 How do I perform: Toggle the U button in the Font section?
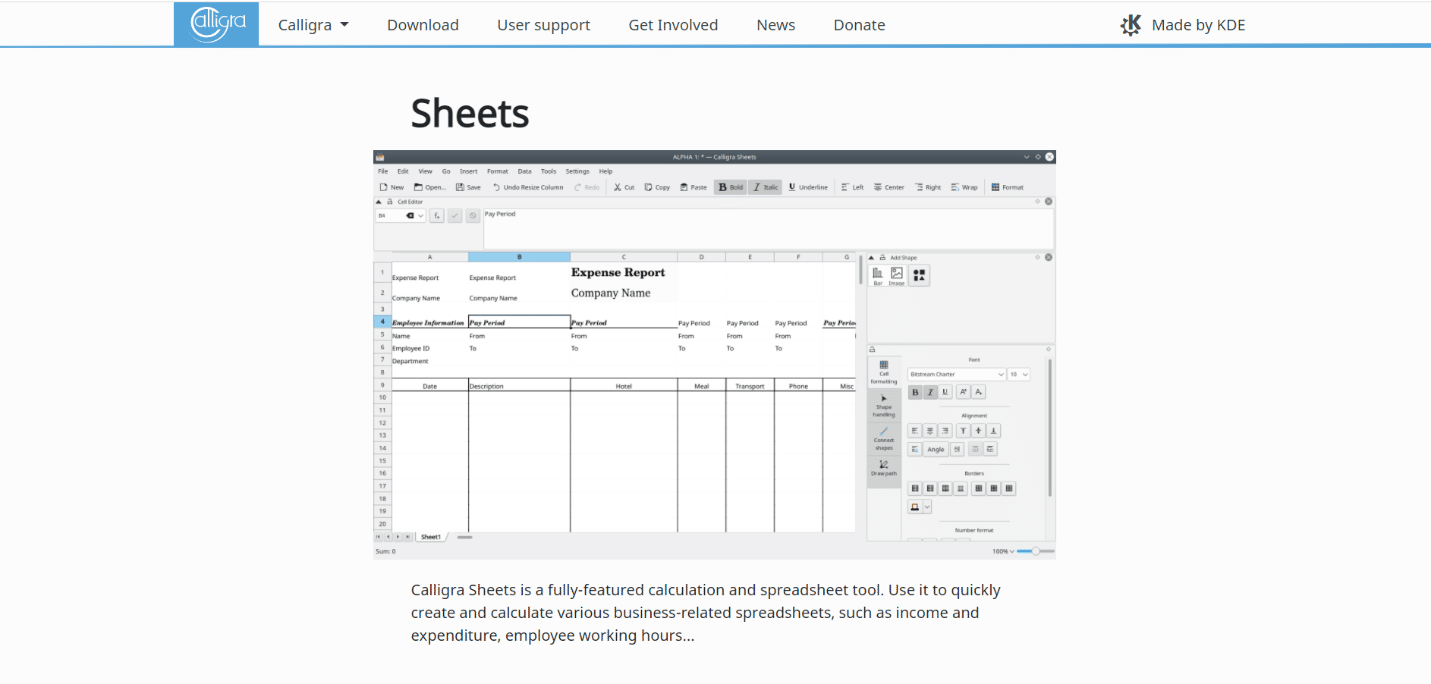946,392
